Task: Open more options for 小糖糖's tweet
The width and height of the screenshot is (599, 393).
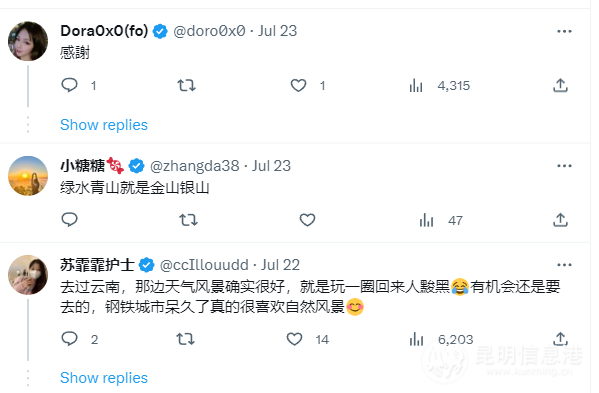Action: 564,166
